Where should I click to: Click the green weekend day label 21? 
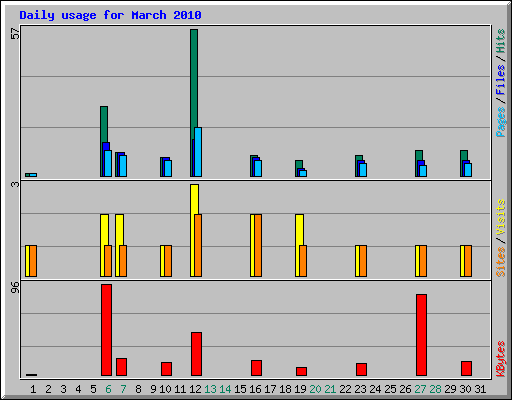330,389
